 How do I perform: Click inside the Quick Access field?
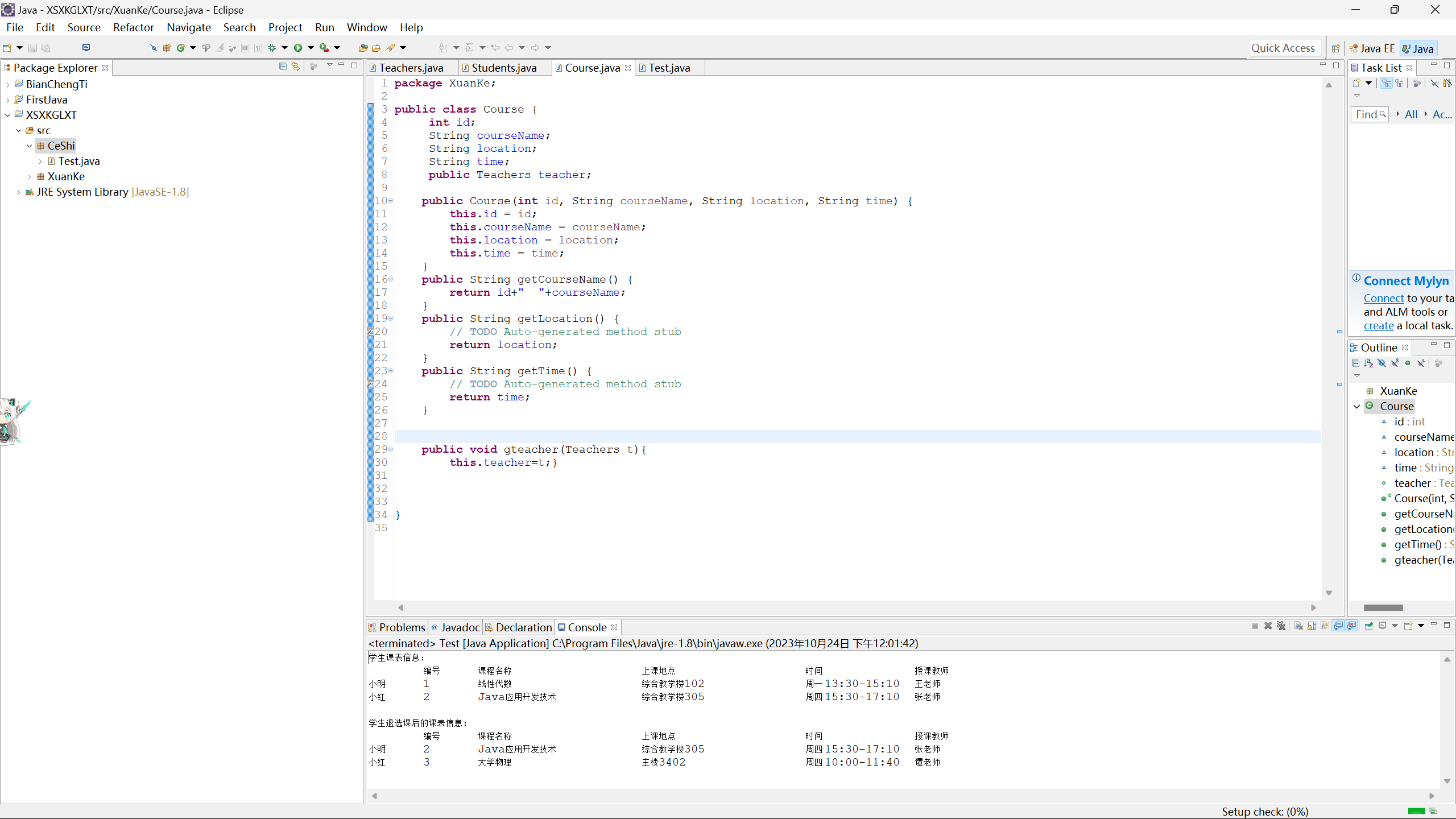[x=1284, y=48]
